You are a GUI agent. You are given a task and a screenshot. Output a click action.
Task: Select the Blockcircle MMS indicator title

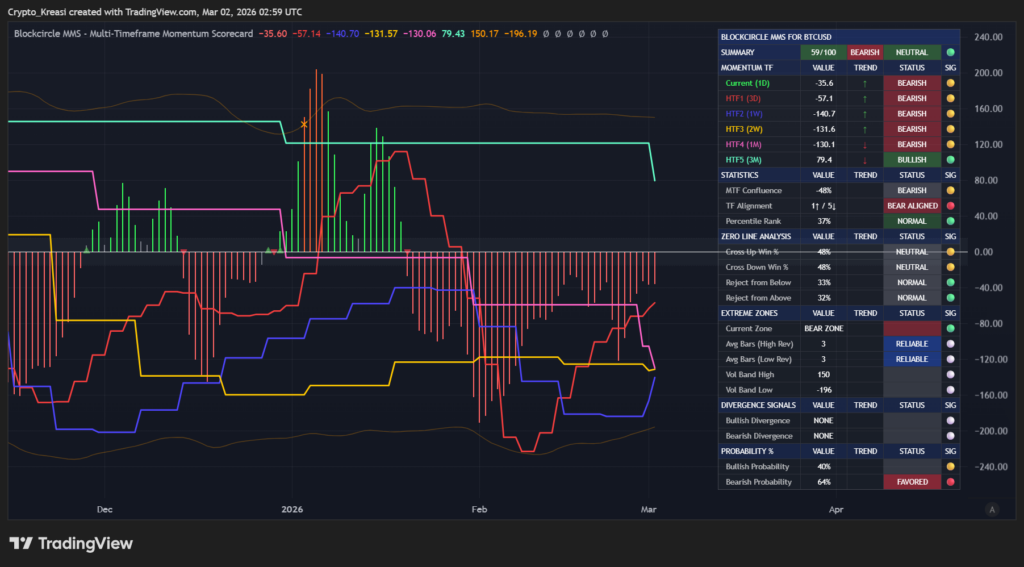tap(133, 33)
